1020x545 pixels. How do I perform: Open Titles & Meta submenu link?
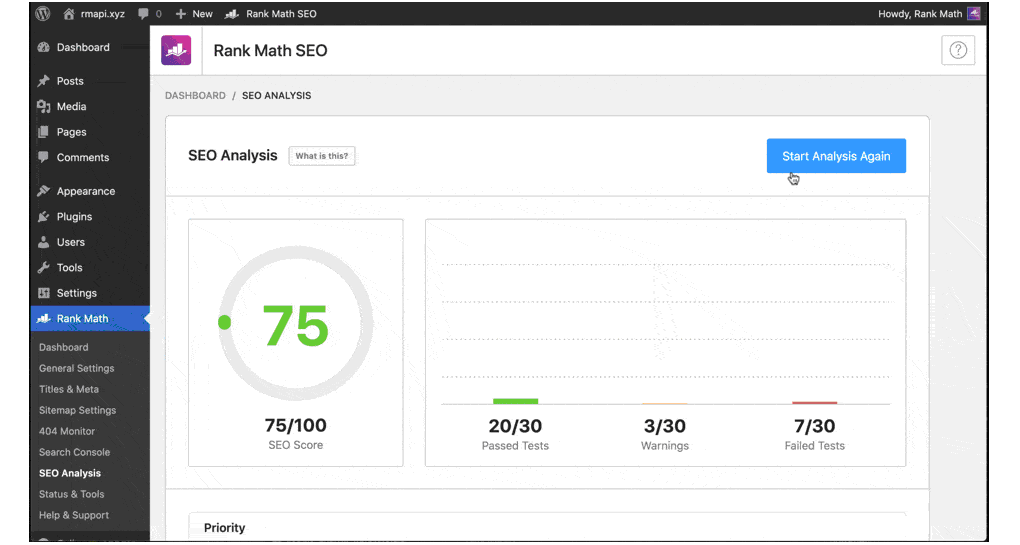tap(68, 389)
